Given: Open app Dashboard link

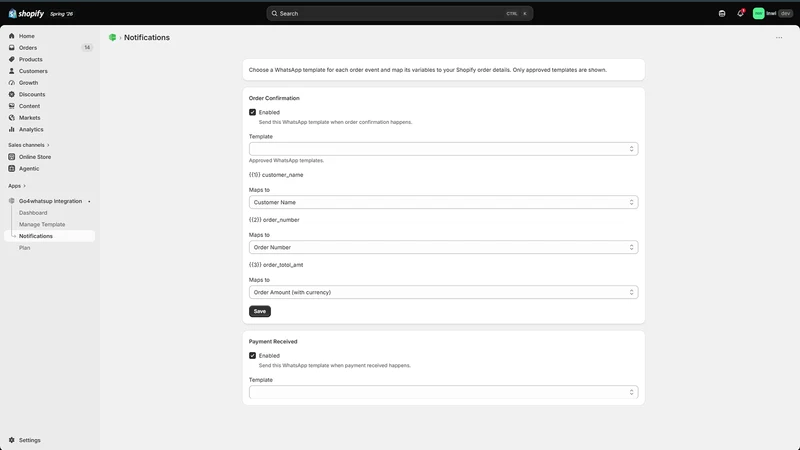Looking at the screenshot, I should [33, 213].
